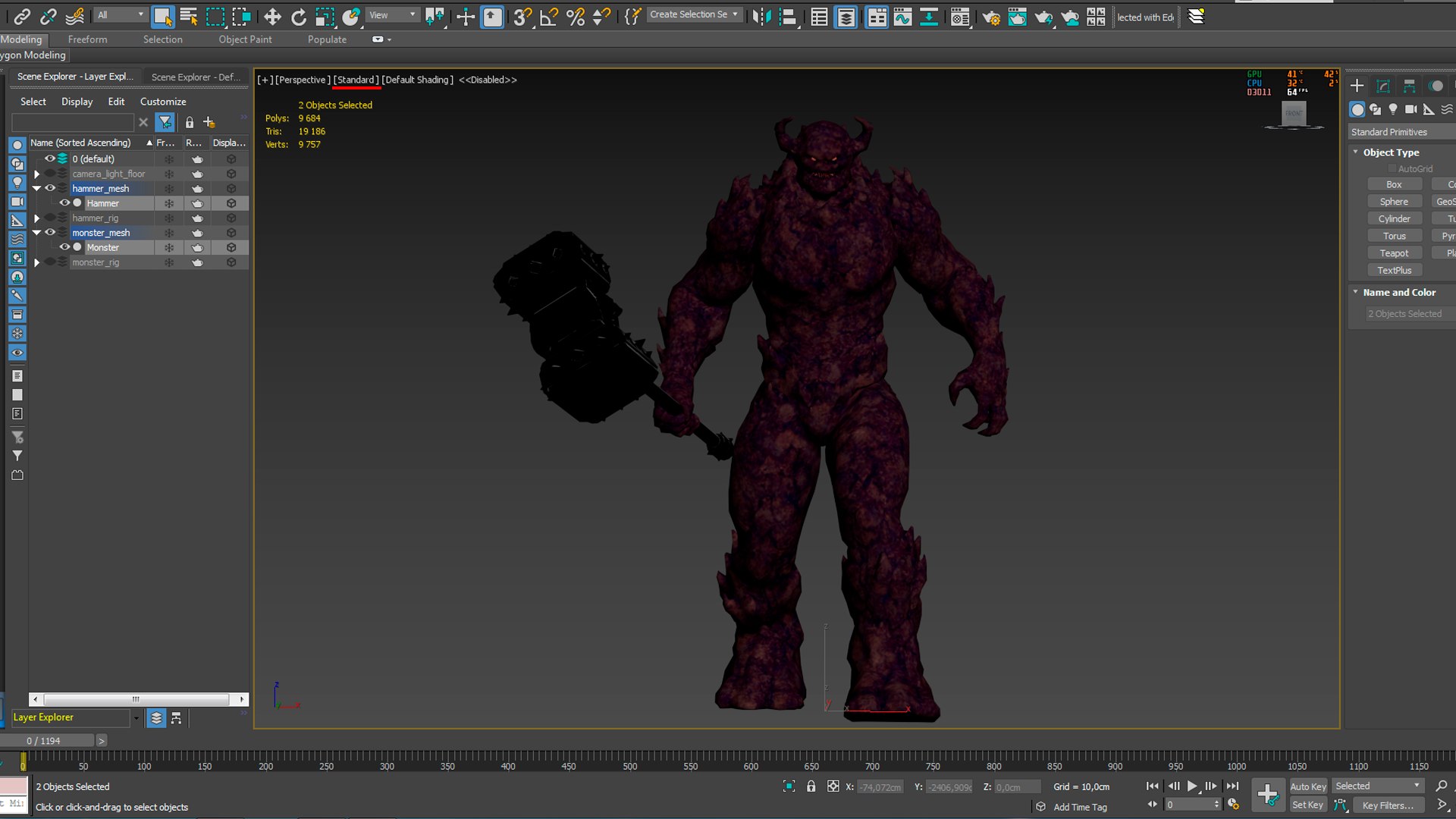Choose the Rectangular Selection Region tool
1456x819 pixels.
[x=215, y=16]
